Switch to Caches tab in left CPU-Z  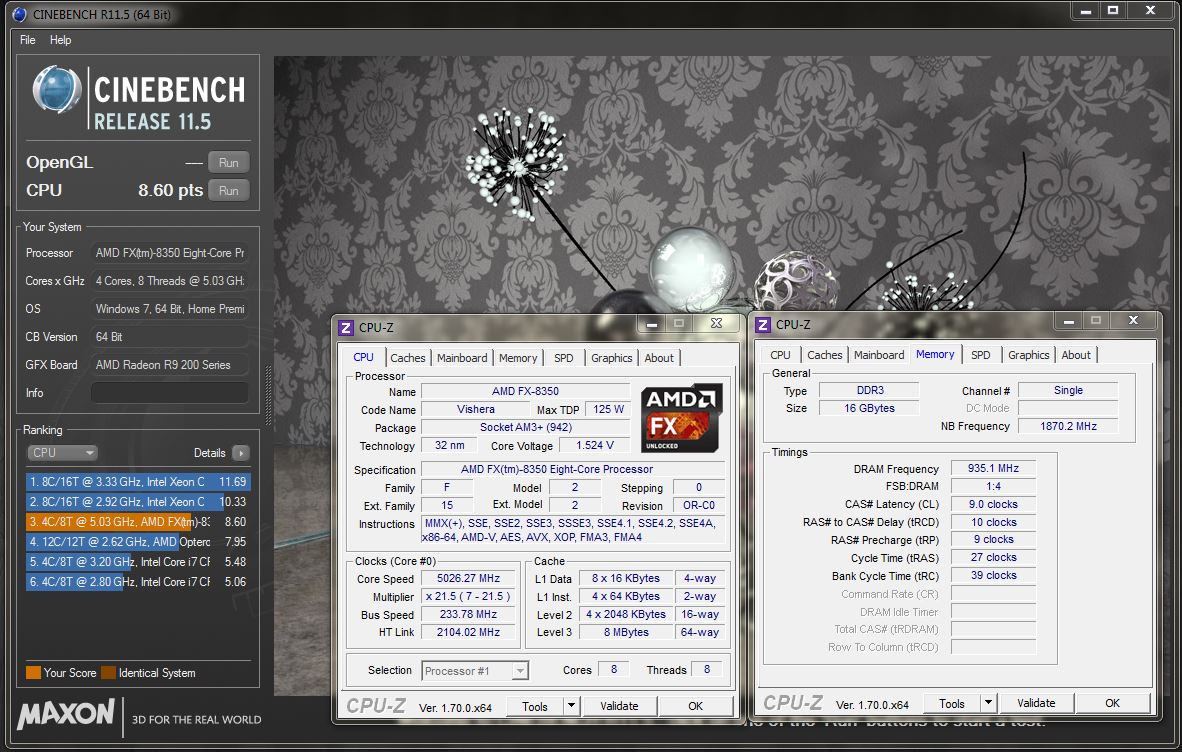coord(408,358)
